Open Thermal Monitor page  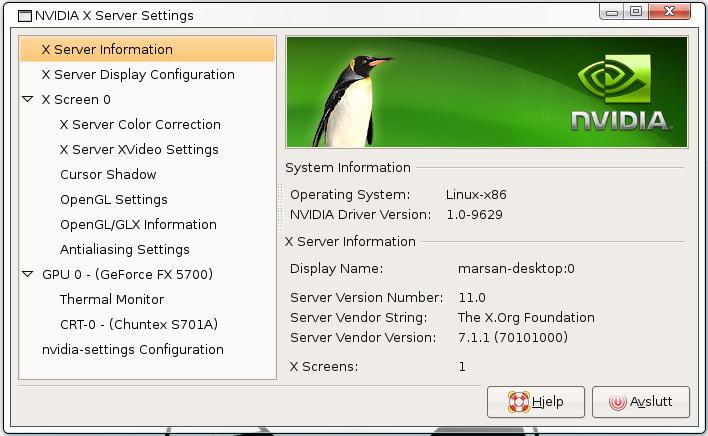pos(112,299)
